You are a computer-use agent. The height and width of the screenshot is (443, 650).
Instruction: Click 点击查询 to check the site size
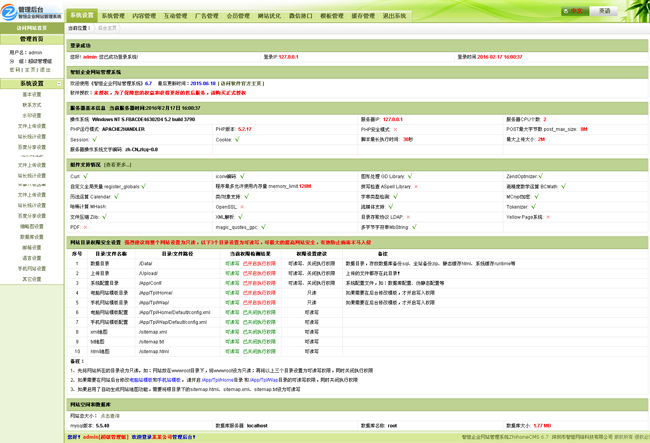coord(110,416)
